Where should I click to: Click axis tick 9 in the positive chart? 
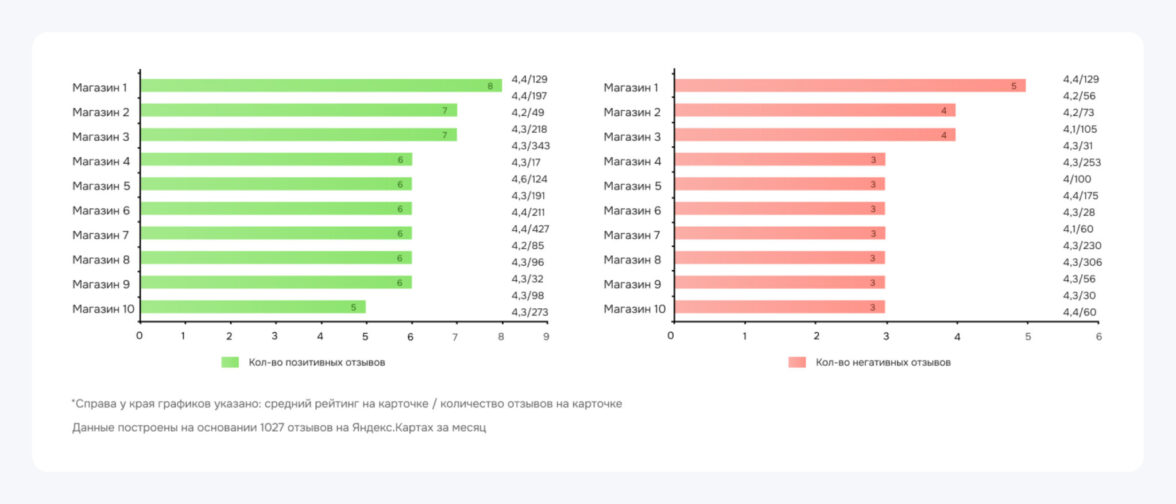click(x=546, y=336)
